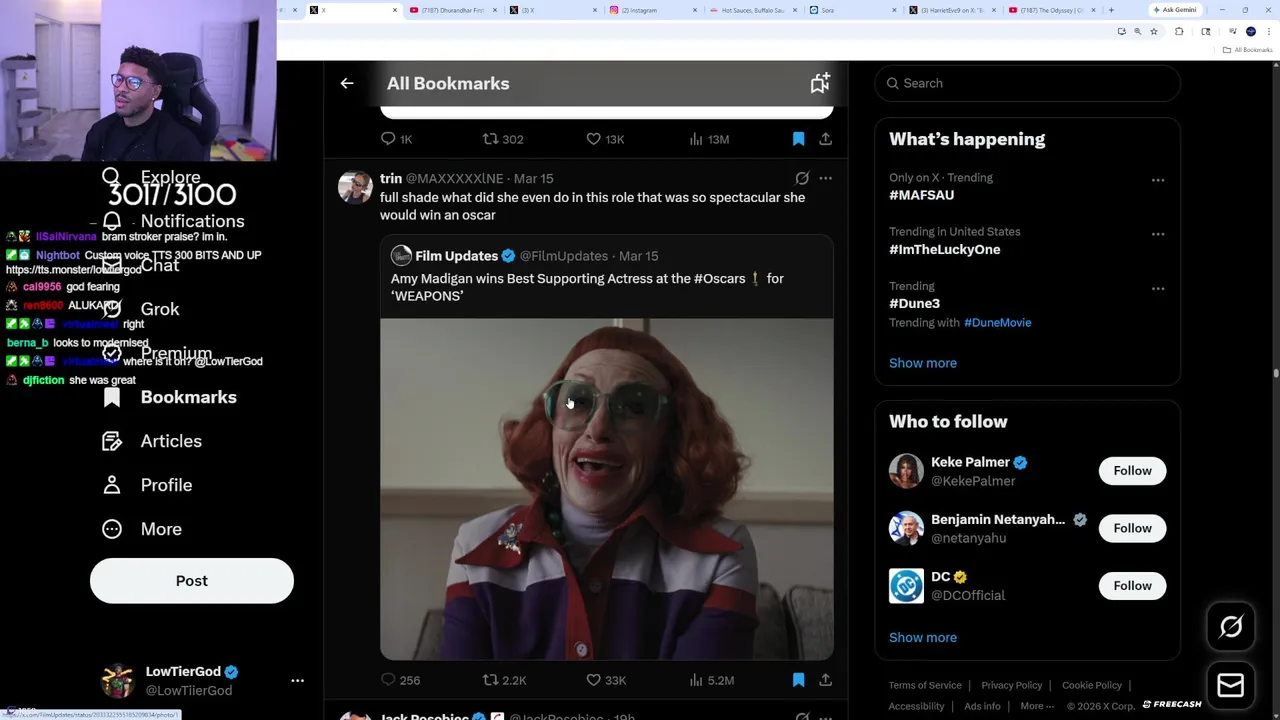
Task: Open more options on trin's tweet
Action: tap(825, 178)
